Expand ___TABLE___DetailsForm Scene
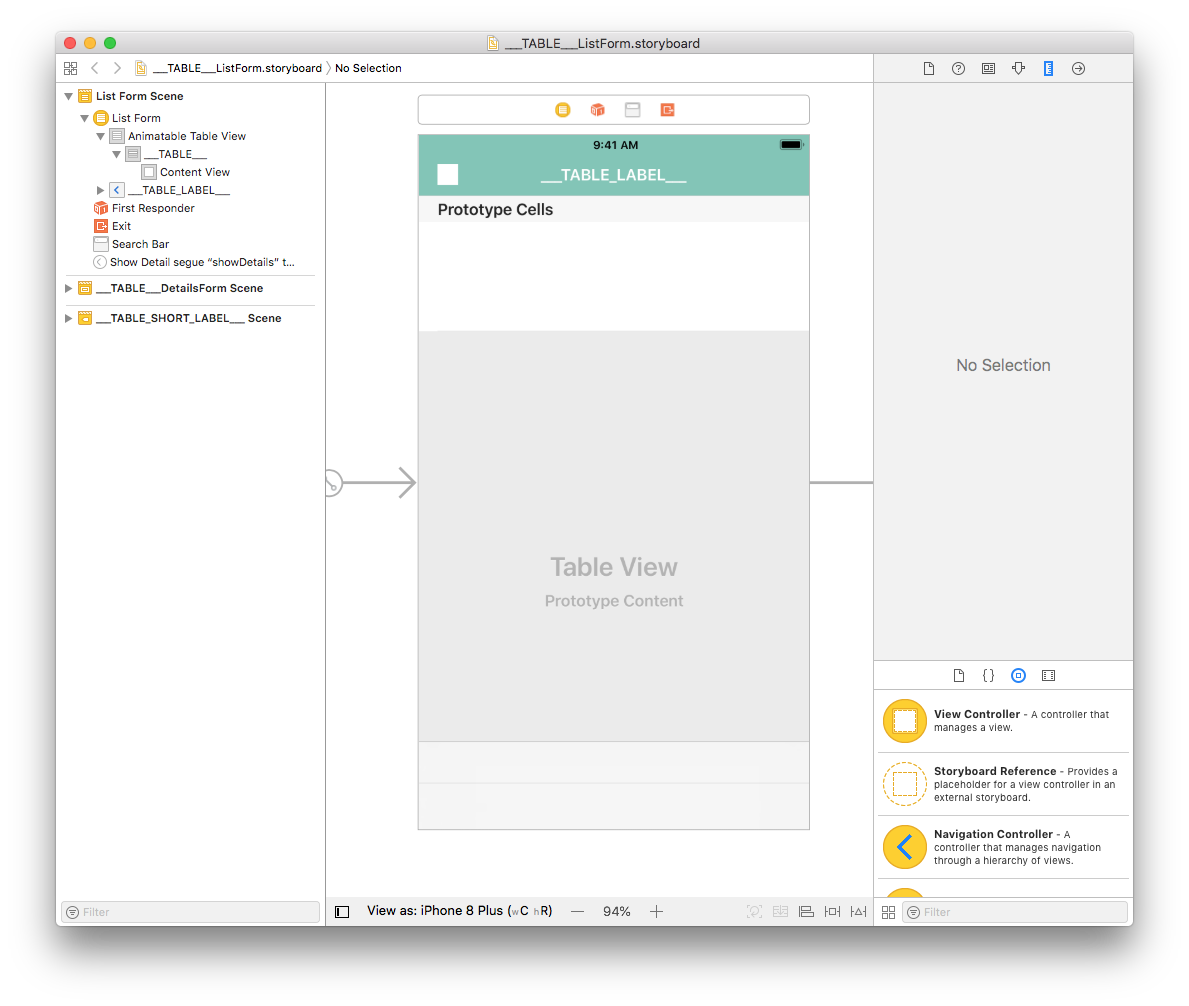 (x=68, y=288)
